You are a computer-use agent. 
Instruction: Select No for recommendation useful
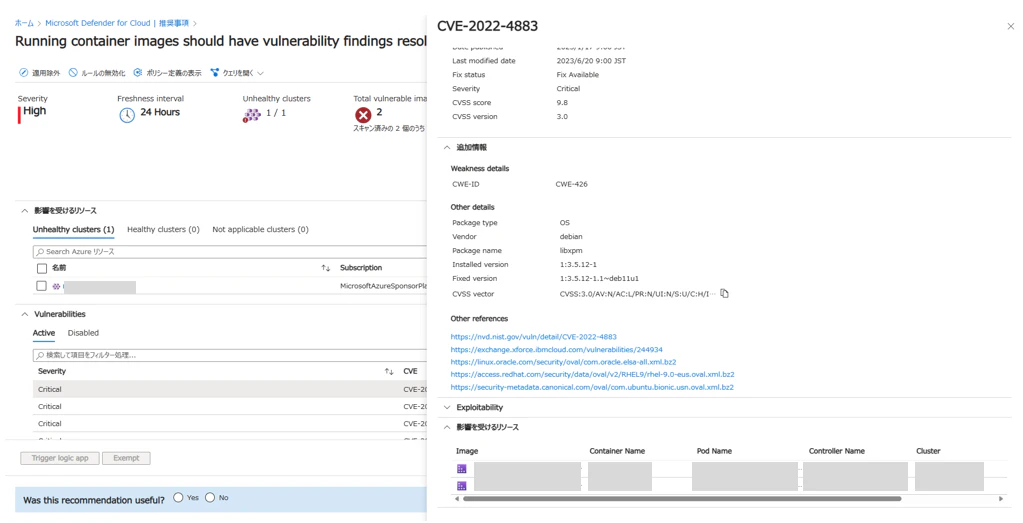[210, 498]
